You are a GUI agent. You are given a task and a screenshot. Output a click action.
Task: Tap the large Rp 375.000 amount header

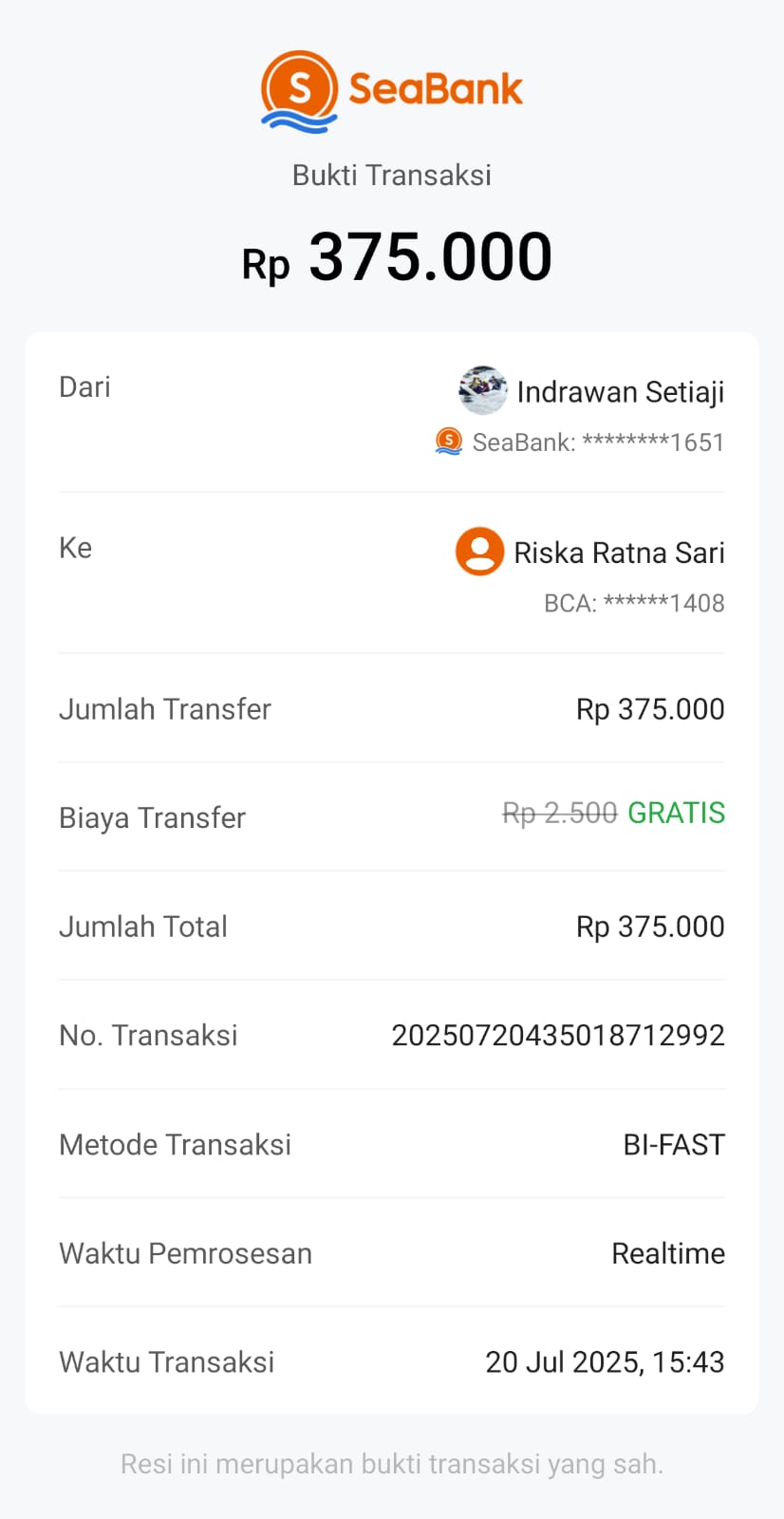[397, 258]
